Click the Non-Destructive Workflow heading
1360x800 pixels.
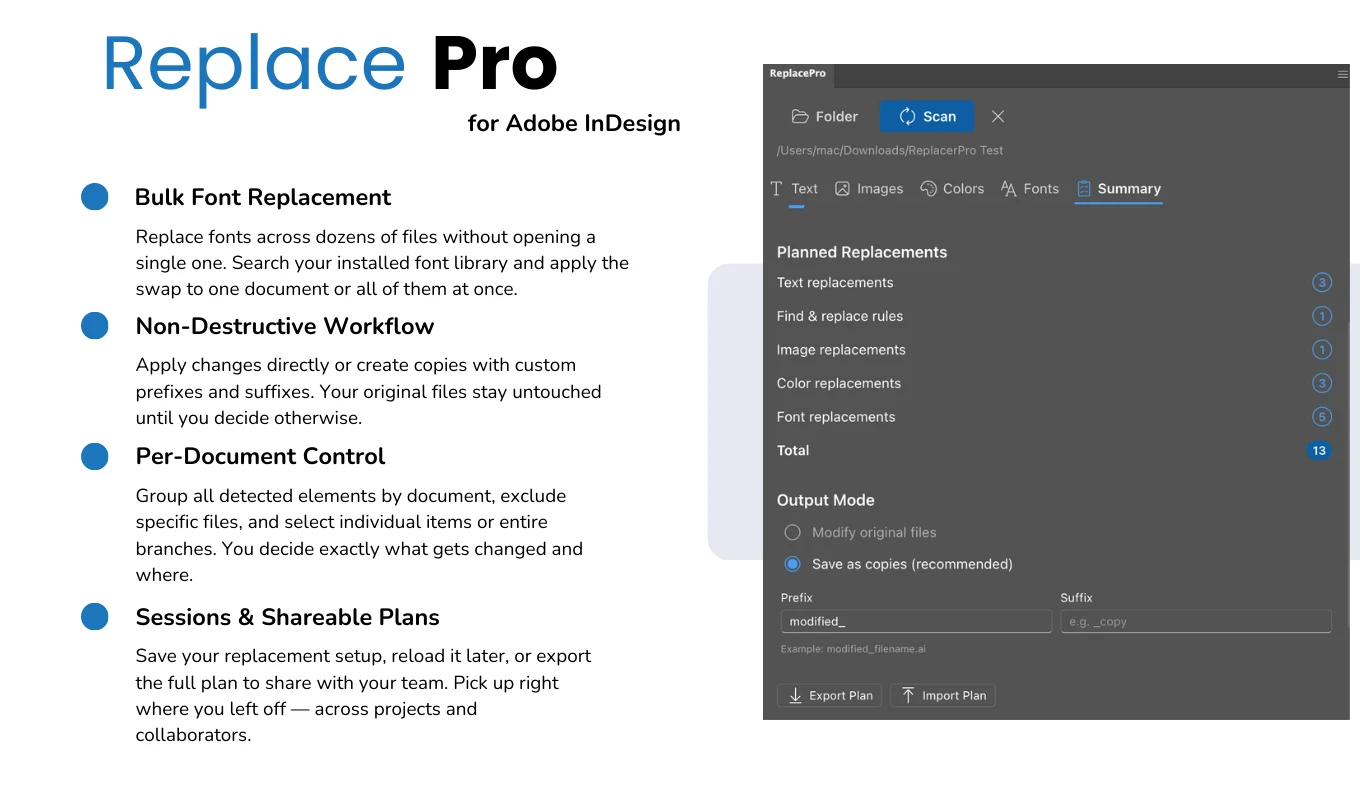(x=285, y=326)
